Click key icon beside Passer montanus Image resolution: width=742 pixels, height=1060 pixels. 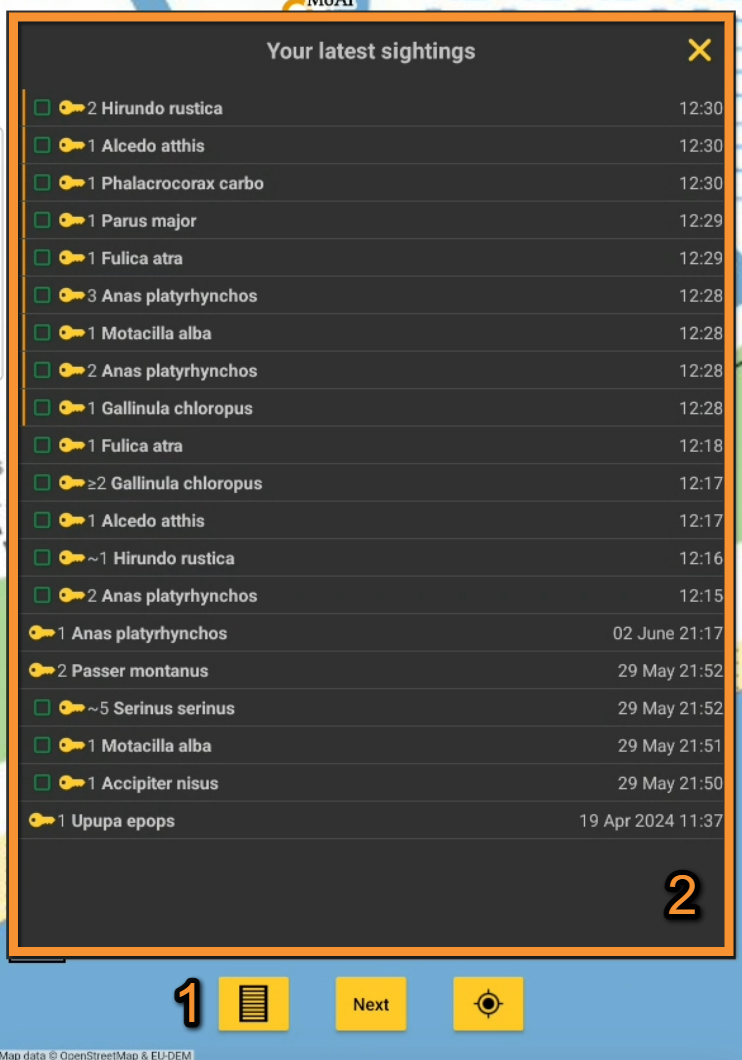(42, 671)
